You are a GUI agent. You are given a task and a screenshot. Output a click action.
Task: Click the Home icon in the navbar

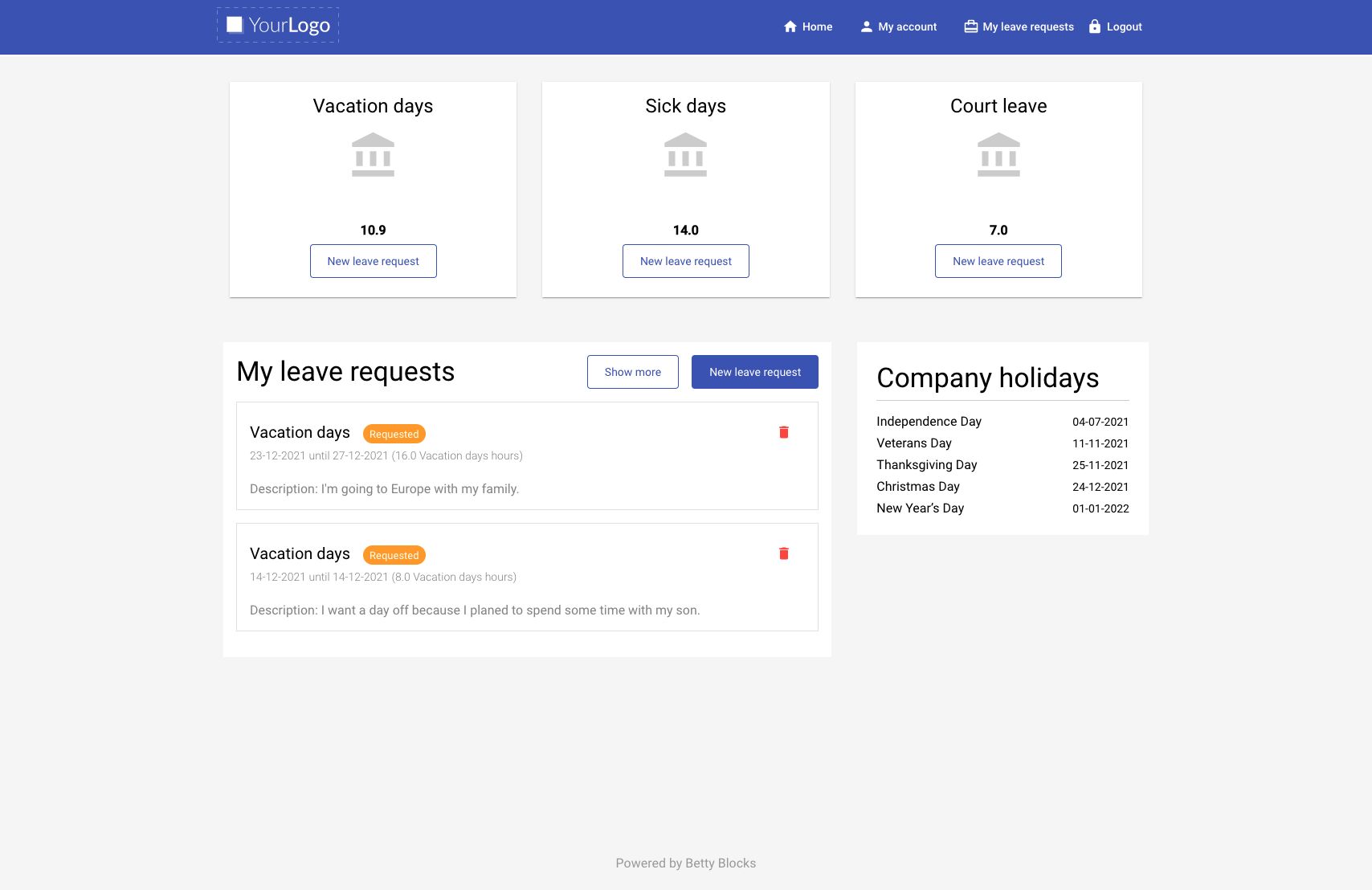[790, 26]
